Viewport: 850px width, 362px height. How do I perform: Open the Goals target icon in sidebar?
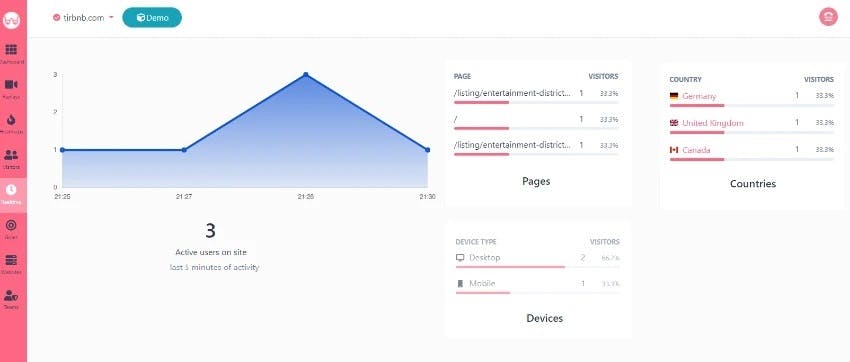point(11,225)
